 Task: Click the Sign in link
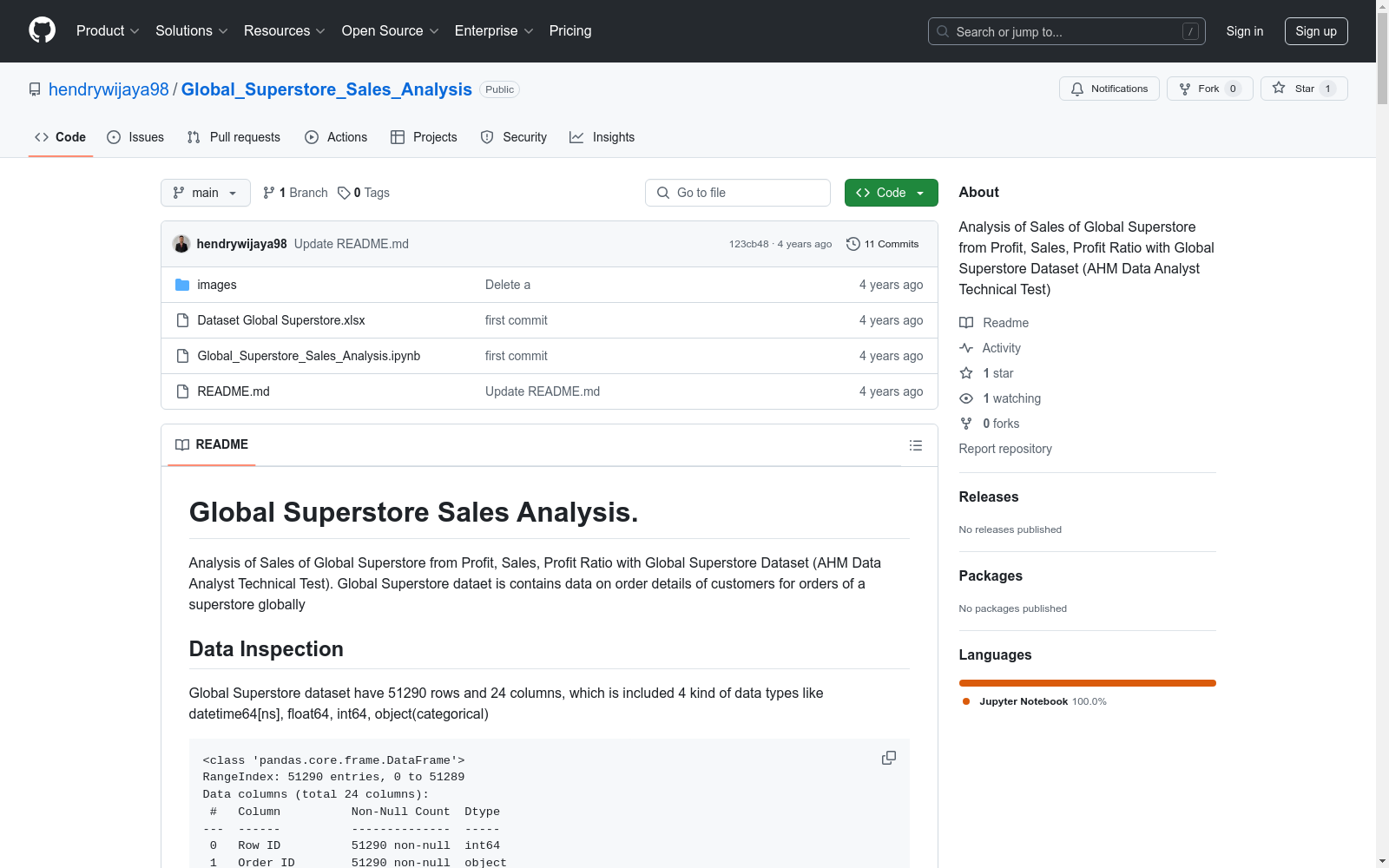(x=1244, y=31)
